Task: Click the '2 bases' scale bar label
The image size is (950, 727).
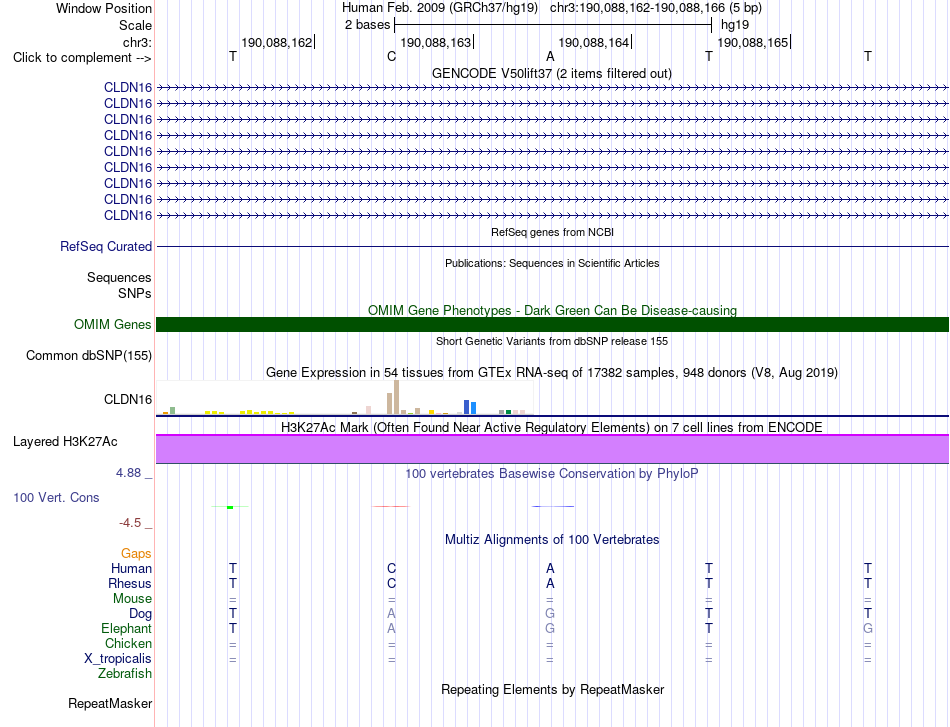Action: pos(367,25)
